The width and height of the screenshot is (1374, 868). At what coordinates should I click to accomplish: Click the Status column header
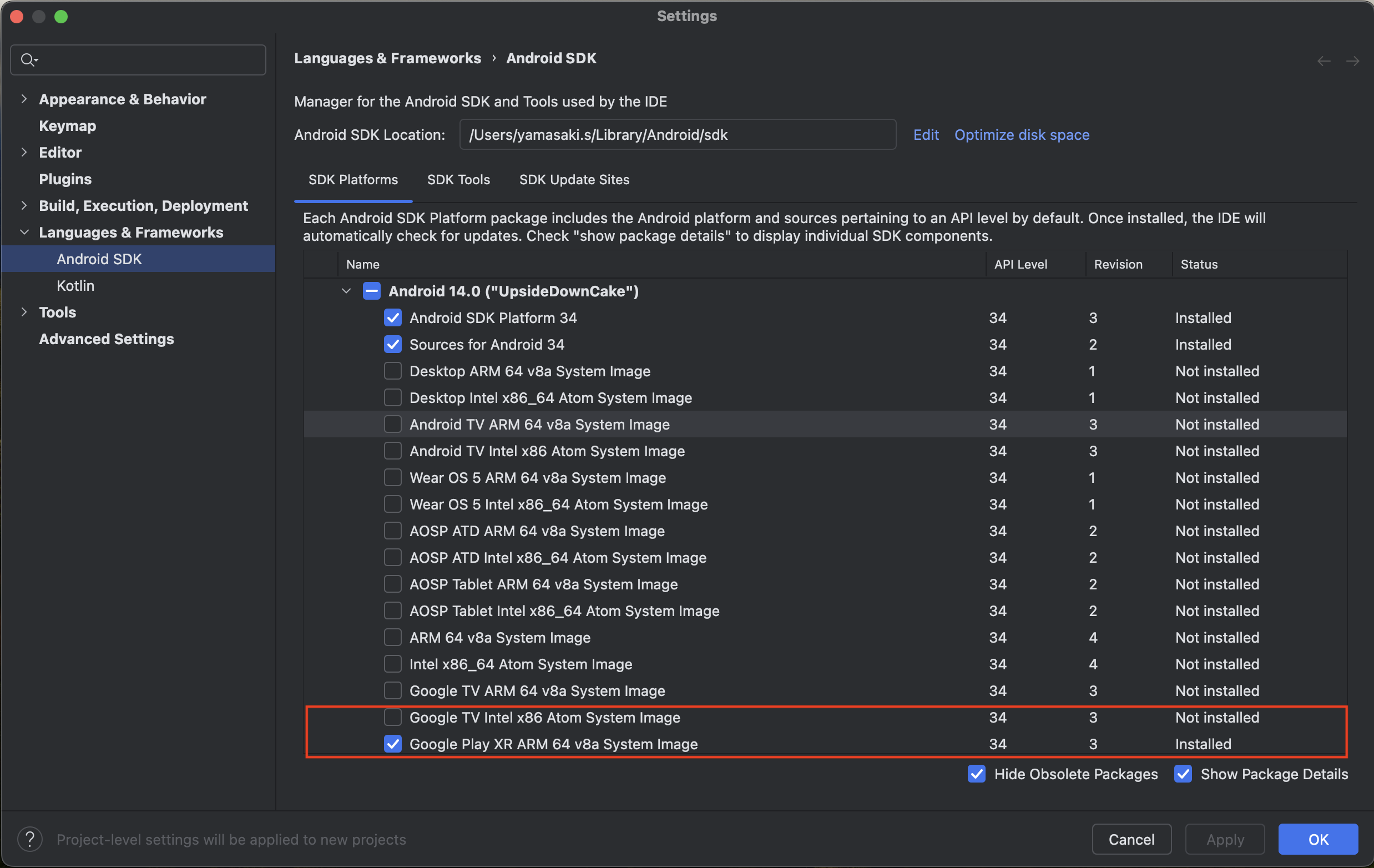tap(1259, 264)
